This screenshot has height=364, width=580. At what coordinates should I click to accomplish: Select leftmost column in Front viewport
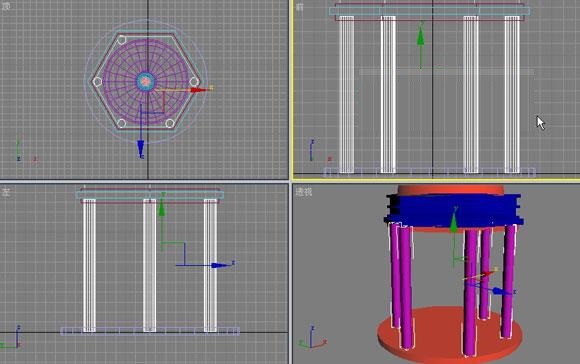(x=347, y=94)
